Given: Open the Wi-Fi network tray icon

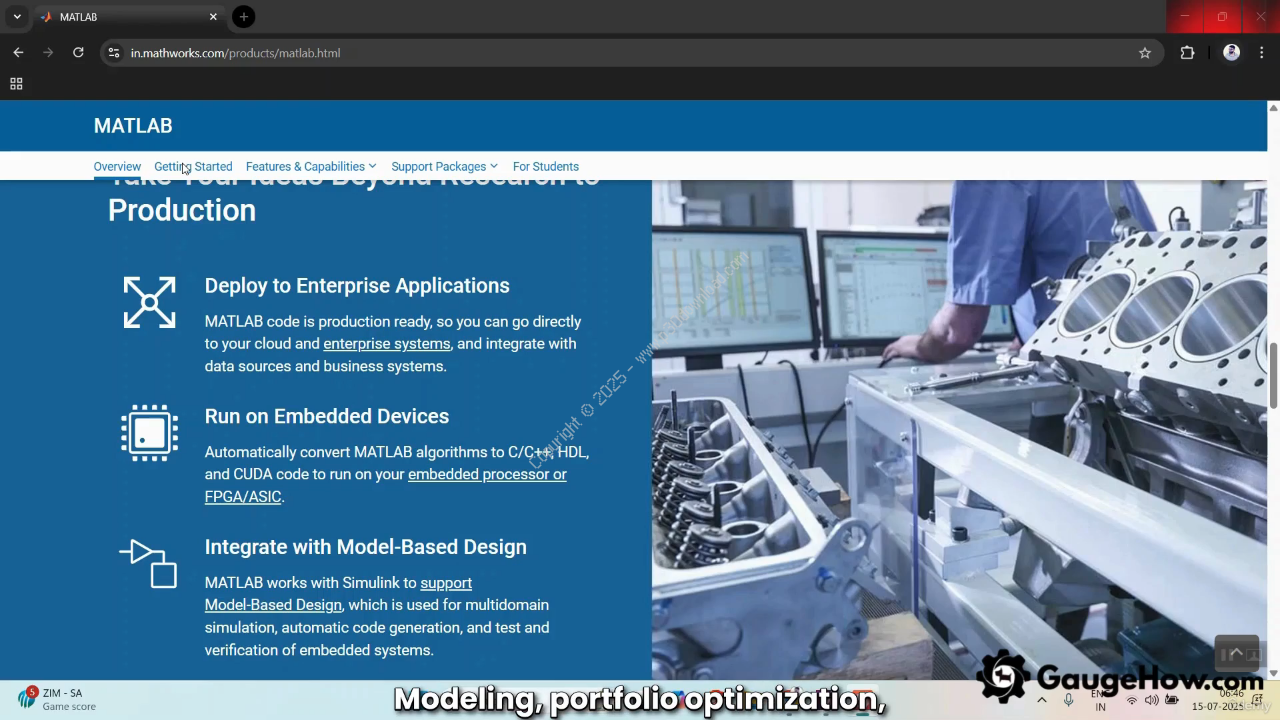Looking at the screenshot, I should [1132, 700].
